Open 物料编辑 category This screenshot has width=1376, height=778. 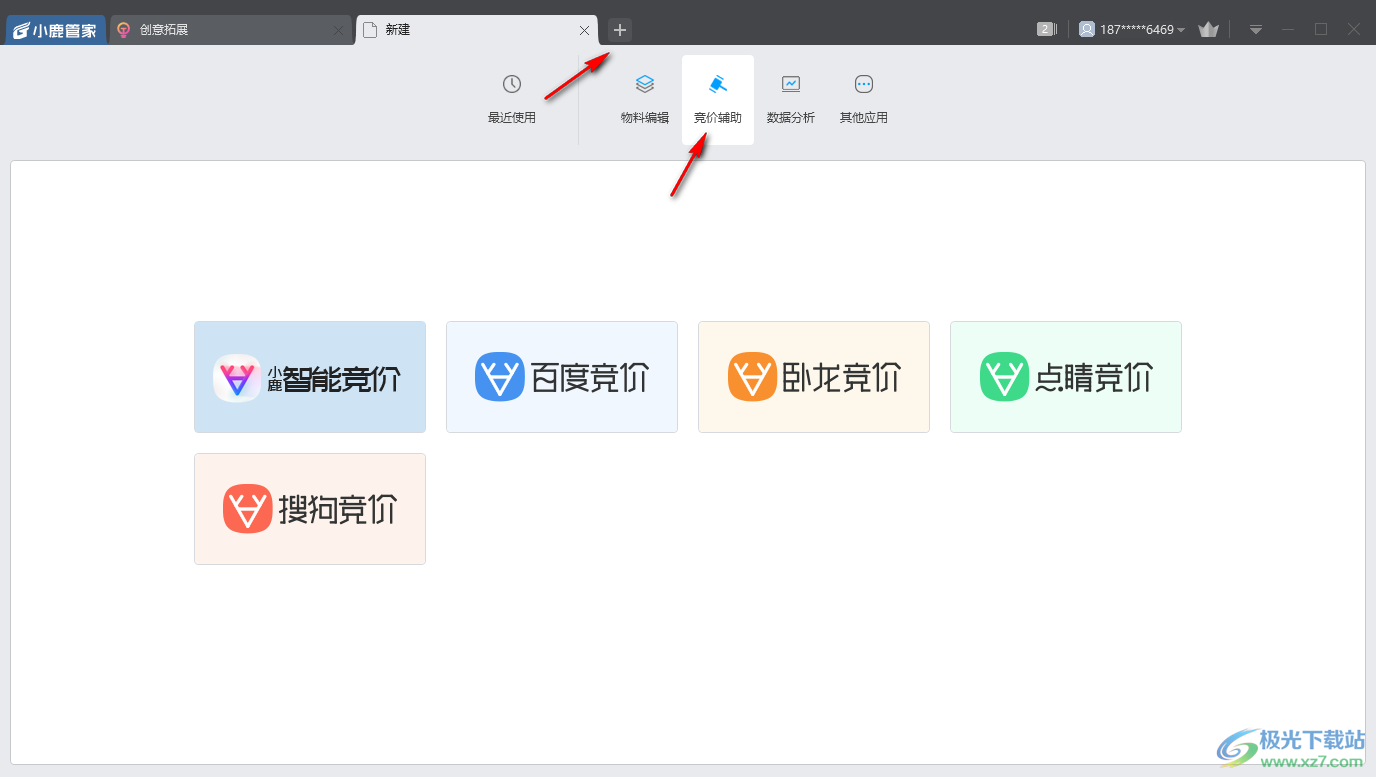(x=645, y=99)
